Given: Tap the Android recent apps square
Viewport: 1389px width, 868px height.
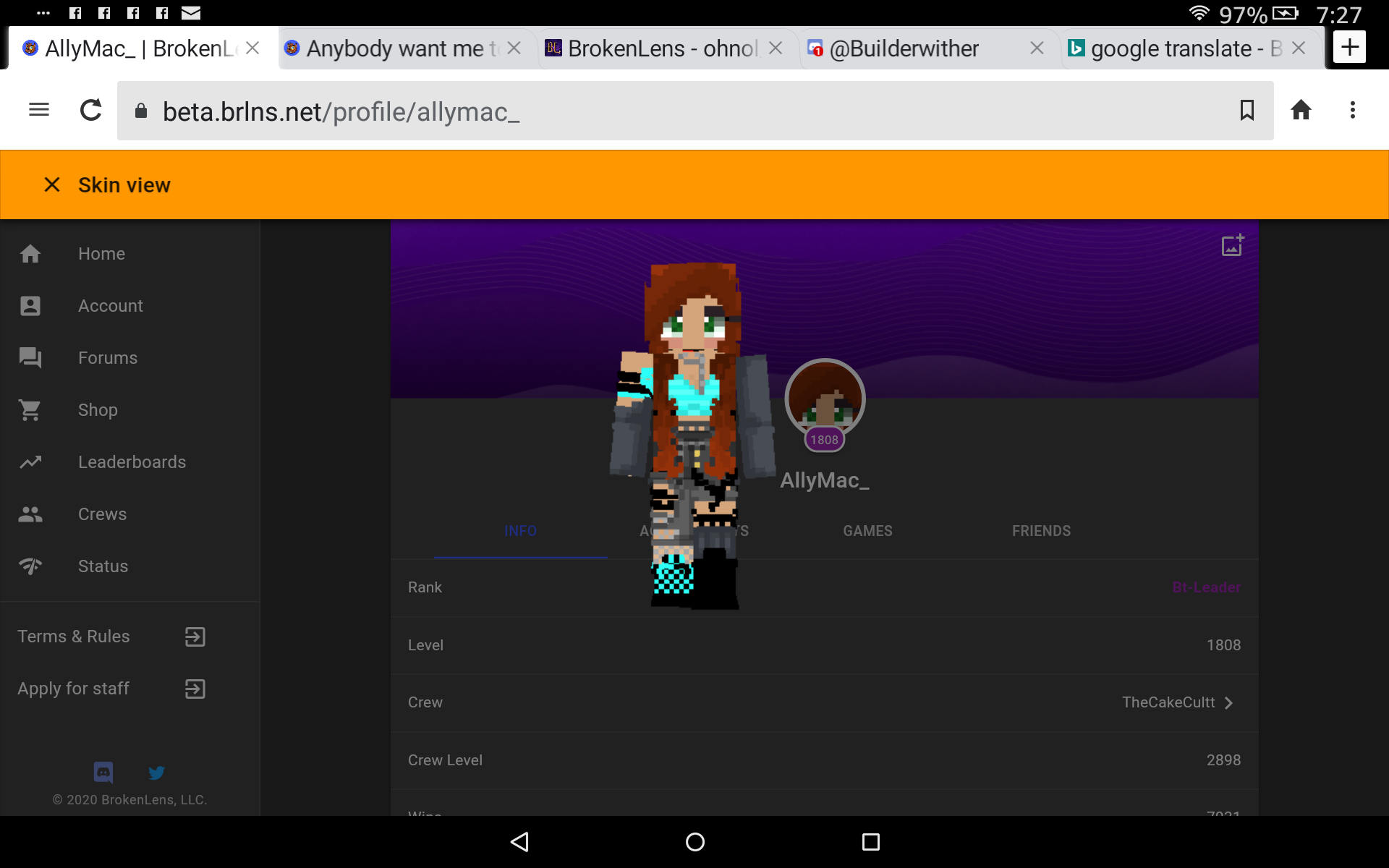Looking at the screenshot, I should click(x=871, y=842).
